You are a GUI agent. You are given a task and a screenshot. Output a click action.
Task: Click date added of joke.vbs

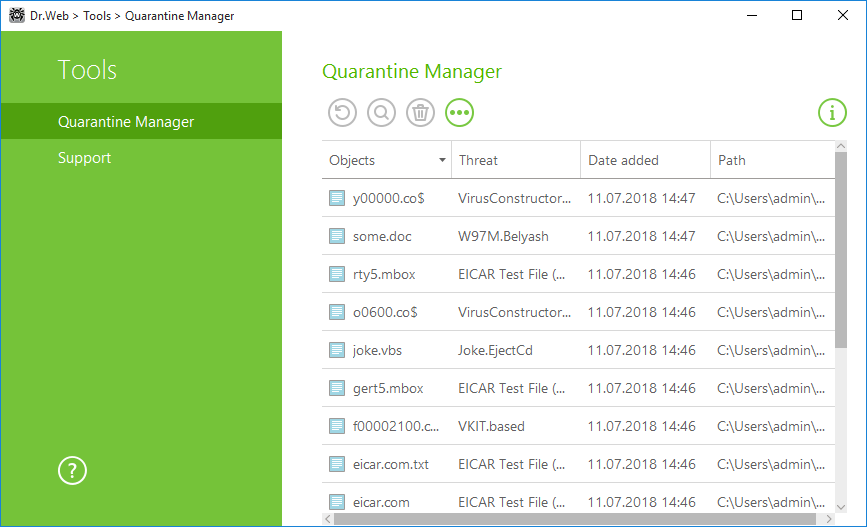(641, 350)
